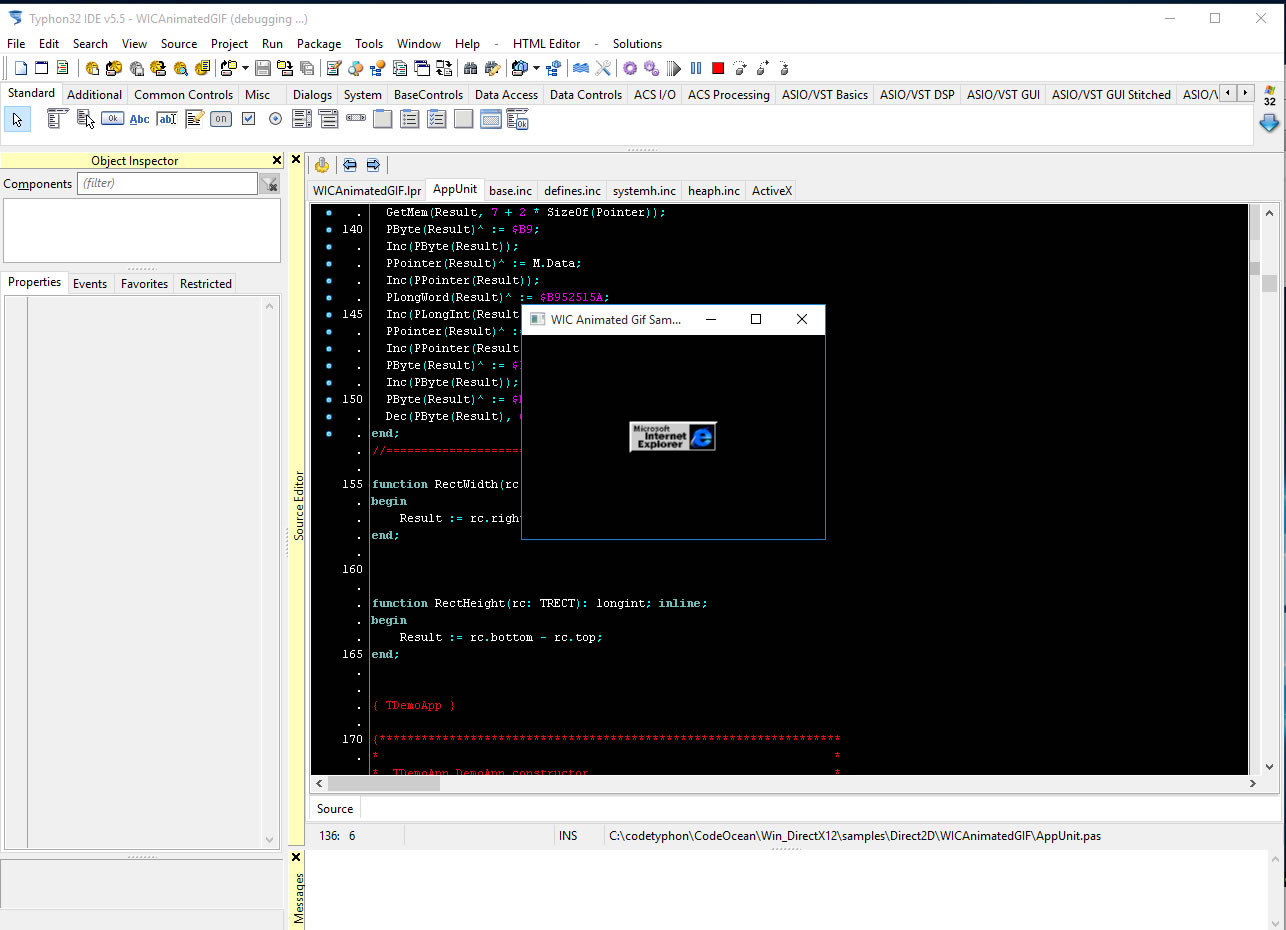Image resolution: width=1286 pixels, height=930 pixels.
Task: Jump back in source editor history
Action: (x=349, y=165)
